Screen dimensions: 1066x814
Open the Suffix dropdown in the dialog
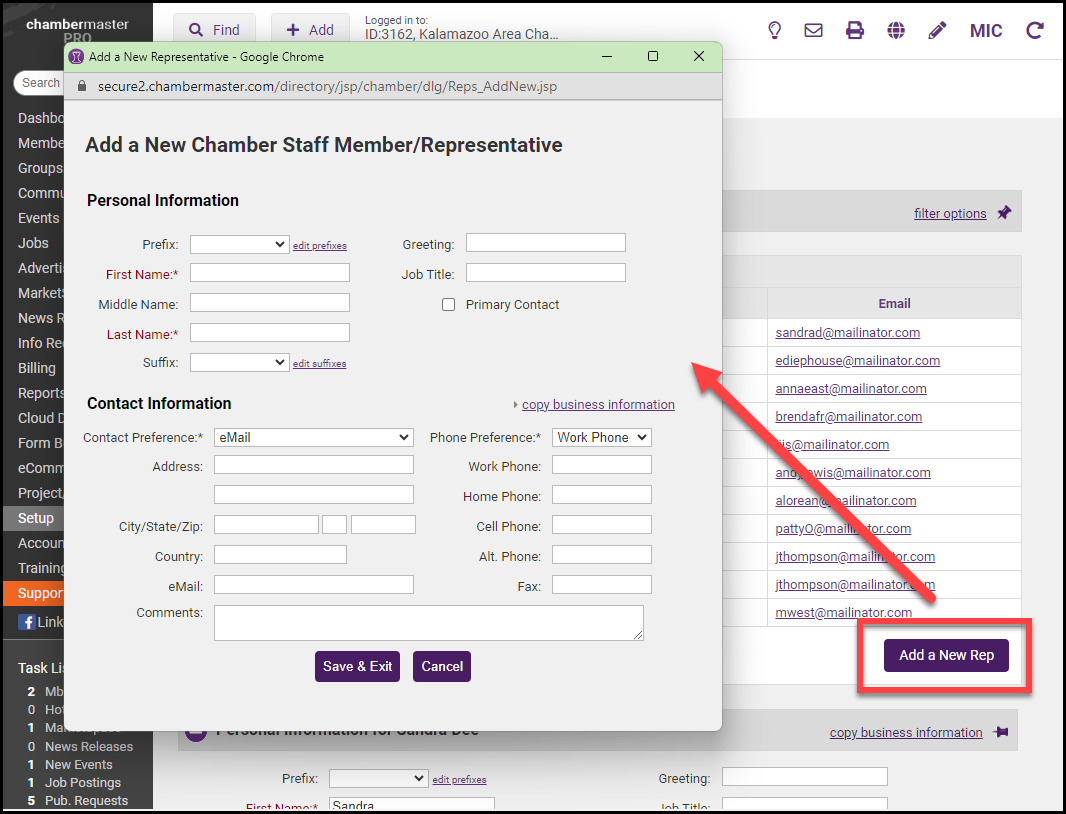[239, 362]
